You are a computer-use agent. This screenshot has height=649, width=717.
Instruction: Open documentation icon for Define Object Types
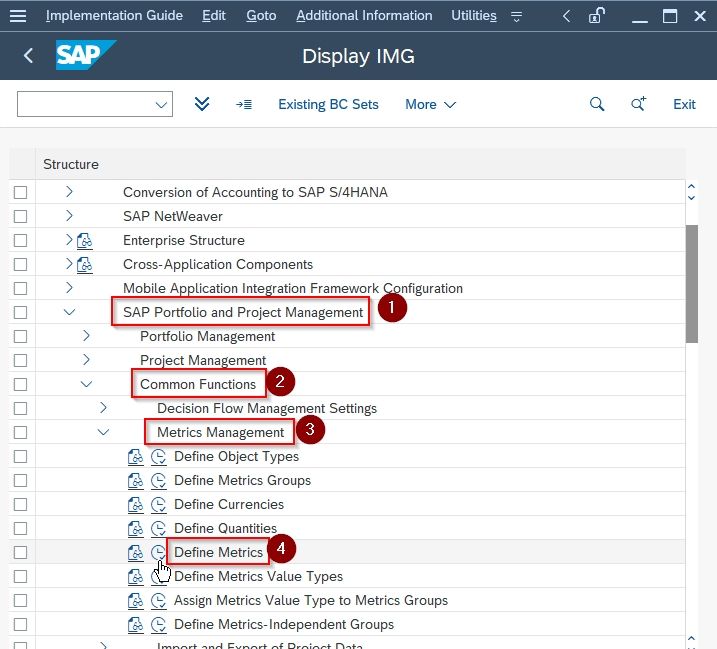click(x=135, y=456)
